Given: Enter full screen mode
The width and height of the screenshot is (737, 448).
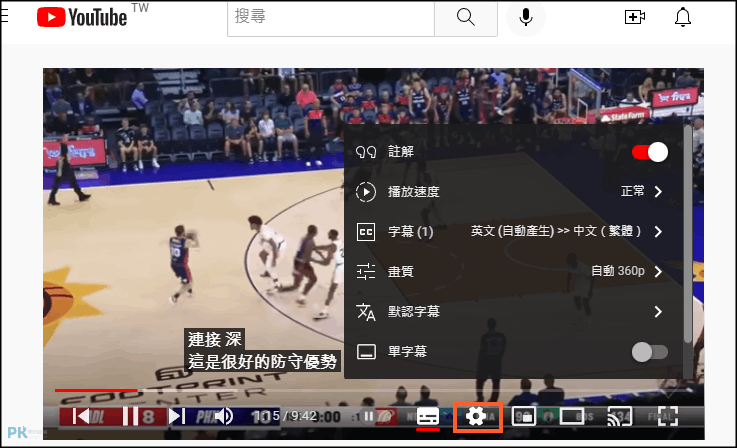Looking at the screenshot, I should click(x=667, y=417).
